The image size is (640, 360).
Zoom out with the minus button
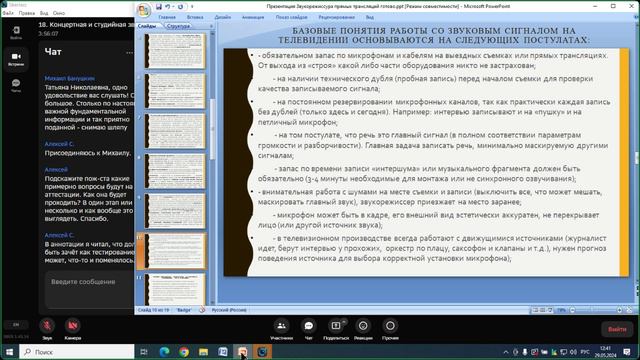(x=572, y=310)
